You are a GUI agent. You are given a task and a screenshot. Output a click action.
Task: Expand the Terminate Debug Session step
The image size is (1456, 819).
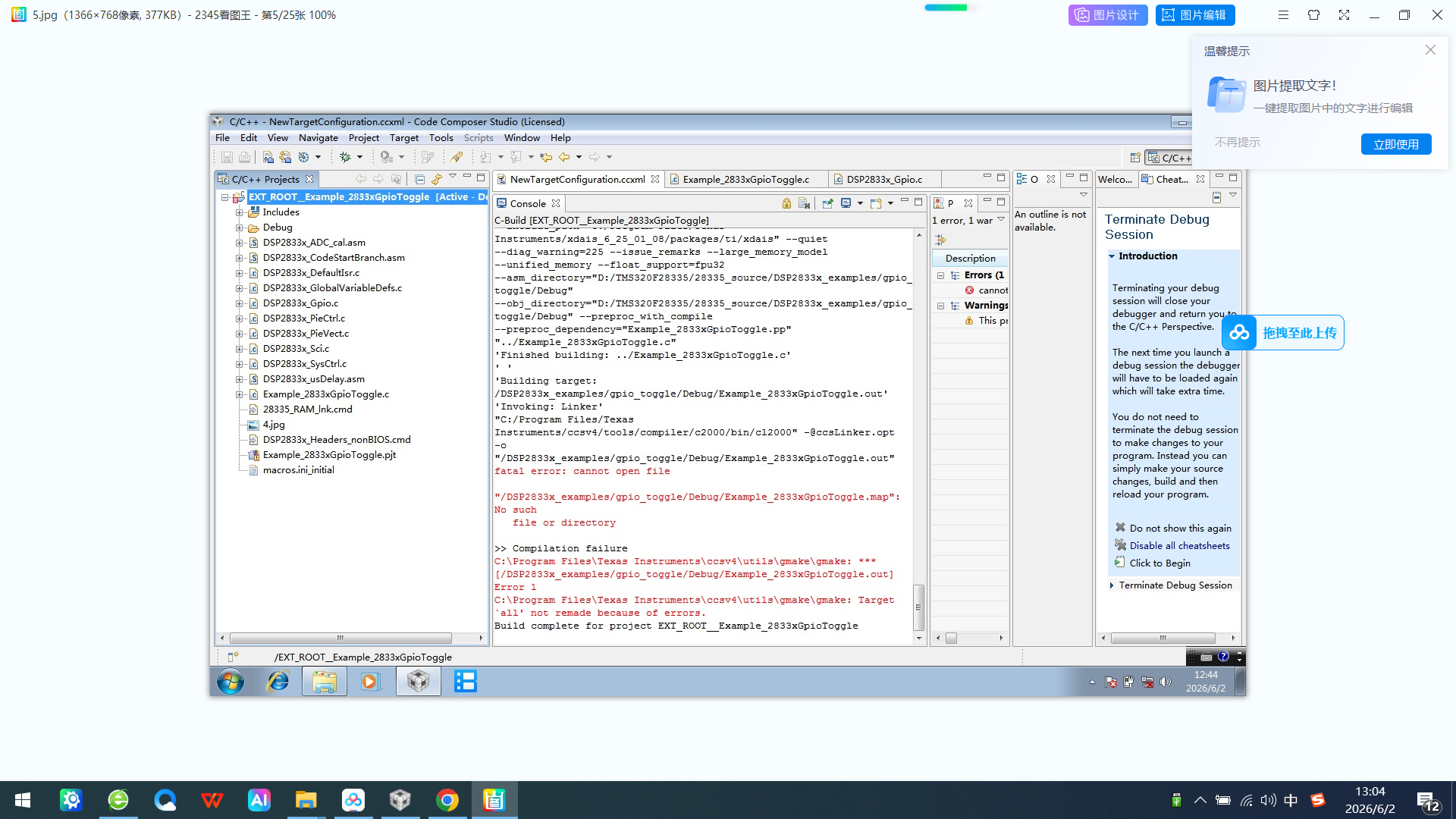(1112, 585)
